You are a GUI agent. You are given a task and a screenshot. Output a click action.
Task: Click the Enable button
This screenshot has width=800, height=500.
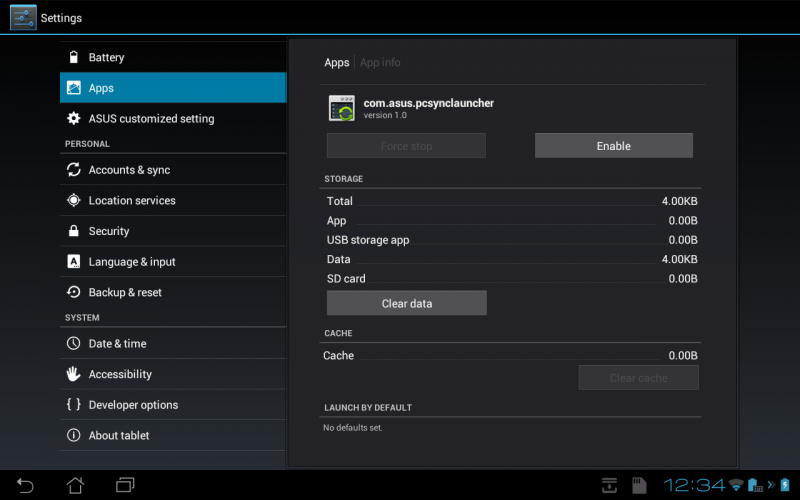613,146
